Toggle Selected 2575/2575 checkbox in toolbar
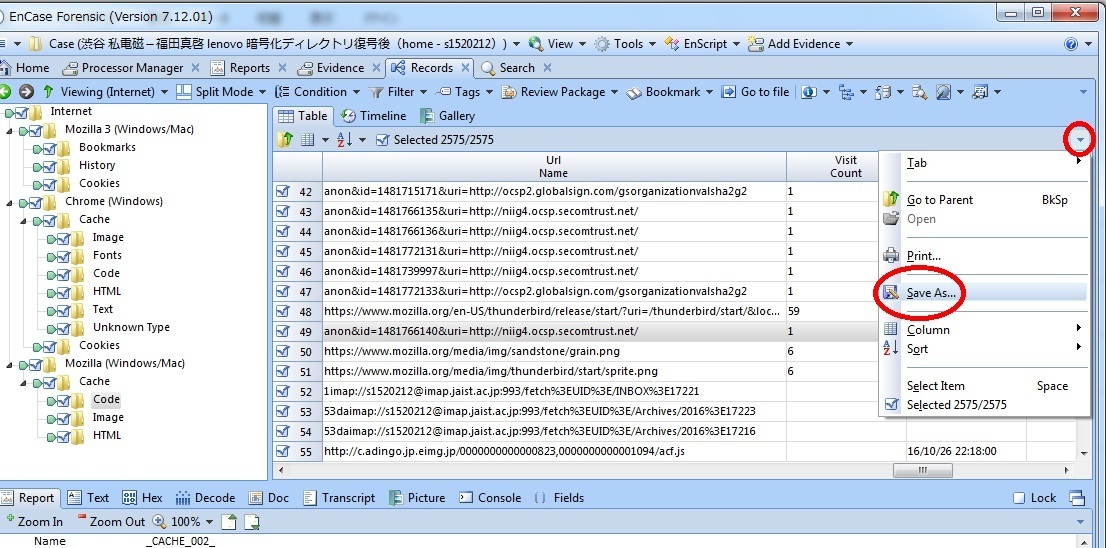The height and width of the screenshot is (548, 1106). click(x=383, y=140)
